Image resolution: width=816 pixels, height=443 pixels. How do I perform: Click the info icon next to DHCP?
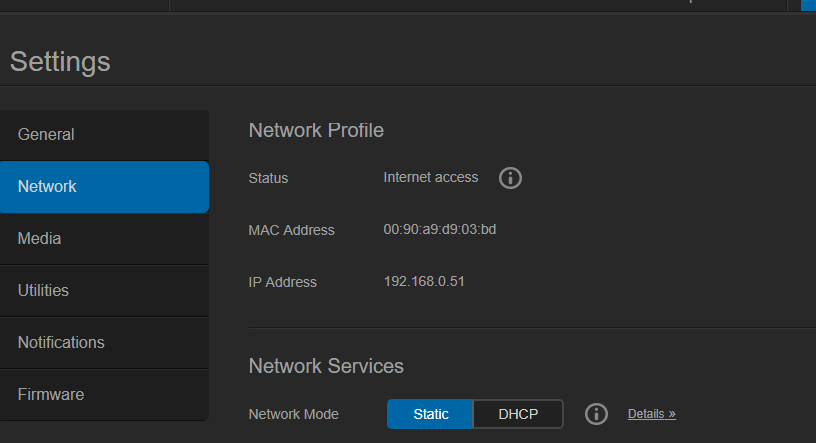coord(596,414)
